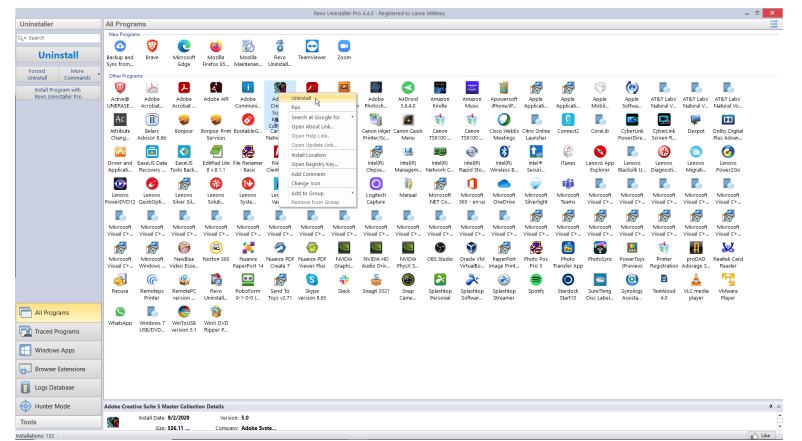This screenshot has width=802, height=441.
Task: Choose 'Install Location' from context menu
Action: [310, 155]
